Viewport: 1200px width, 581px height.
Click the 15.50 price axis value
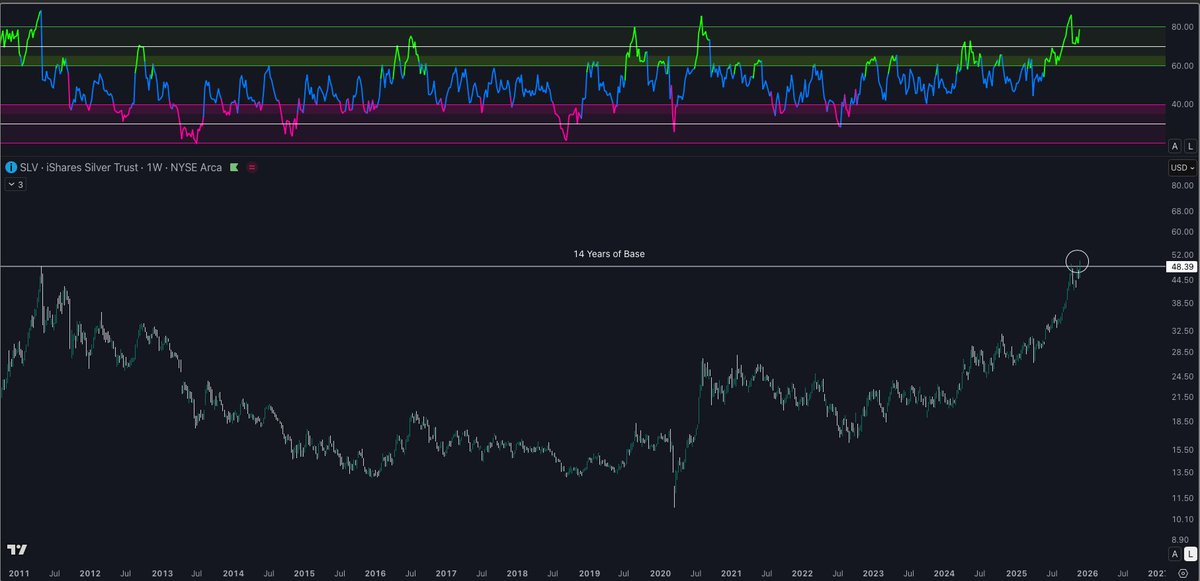1181,452
